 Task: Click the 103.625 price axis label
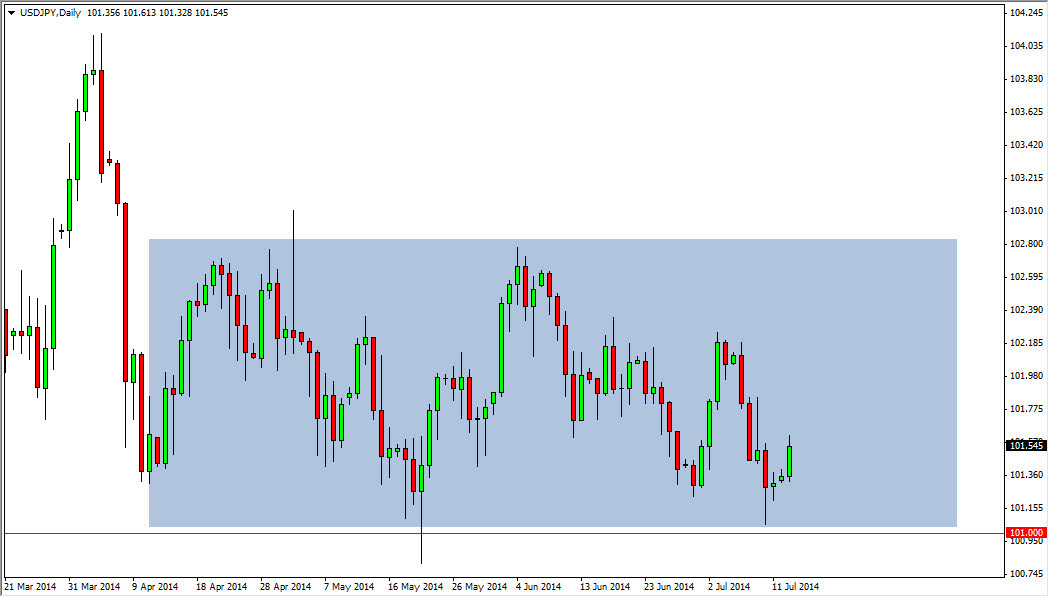[1026, 111]
